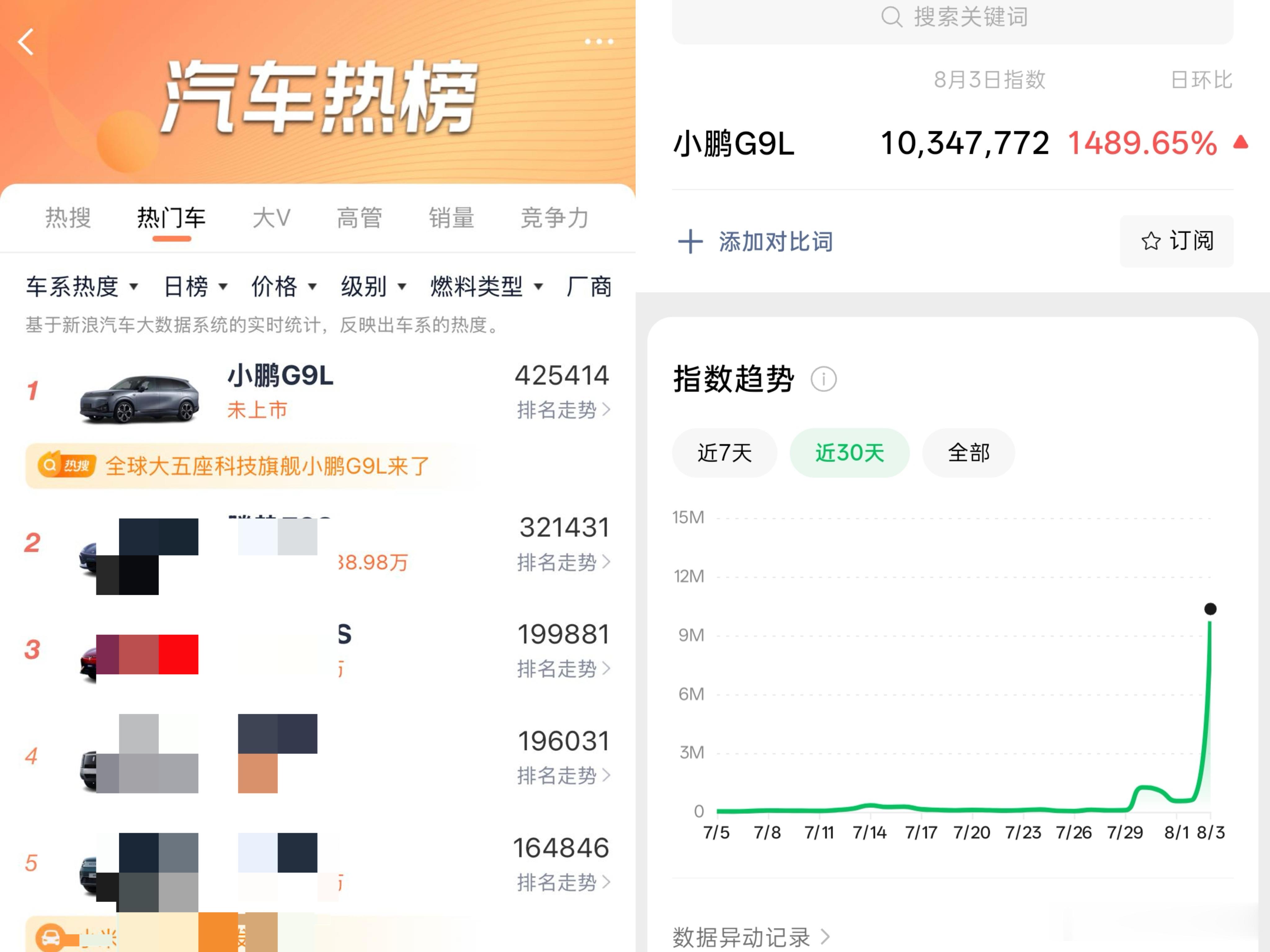Go to the 竞争力 tab
This screenshot has height=952, width=1270.
[555, 218]
